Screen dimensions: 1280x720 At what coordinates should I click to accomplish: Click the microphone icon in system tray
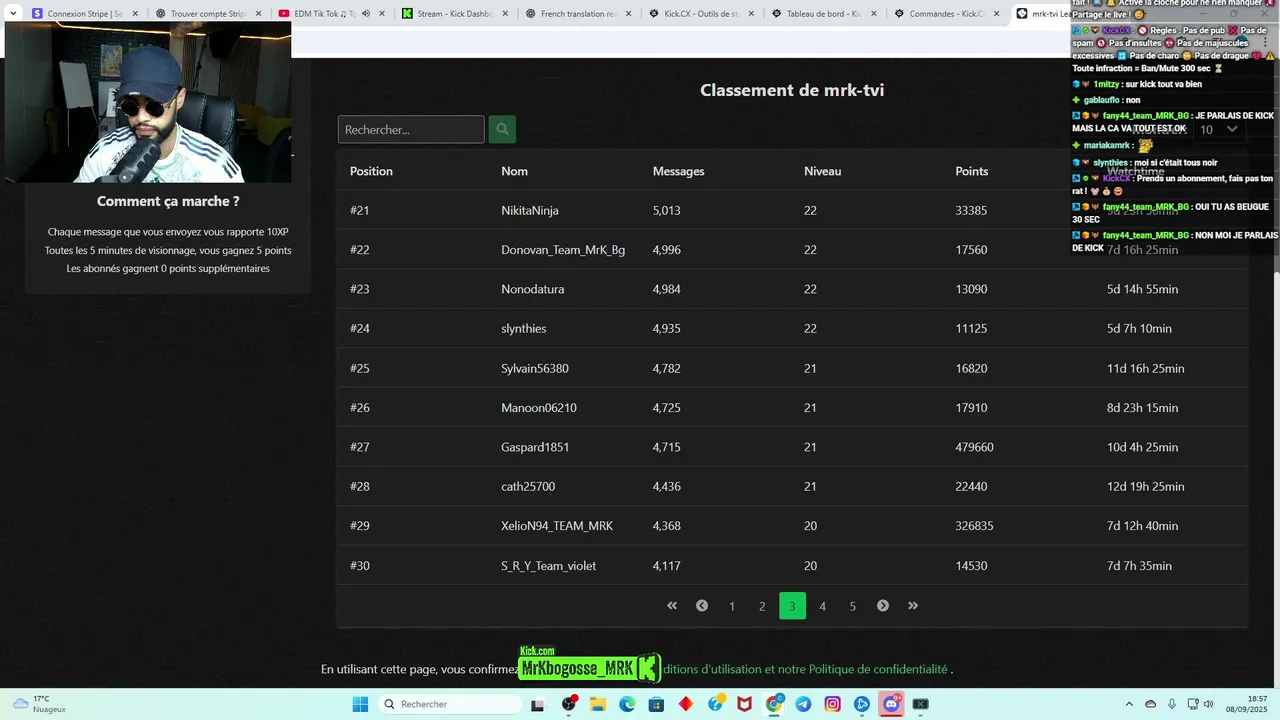coord(1172,704)
